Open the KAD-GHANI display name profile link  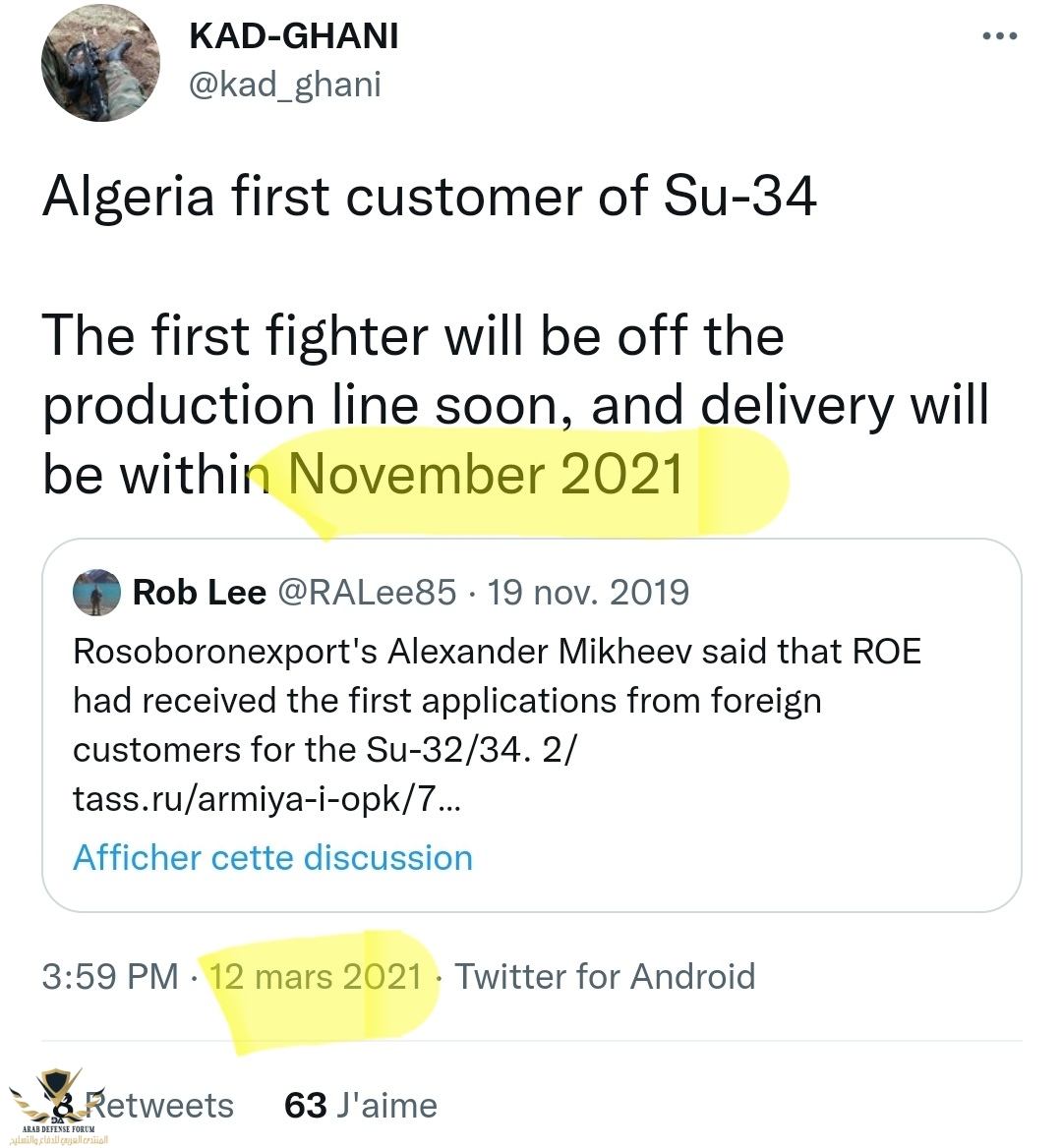coord(293,36)
